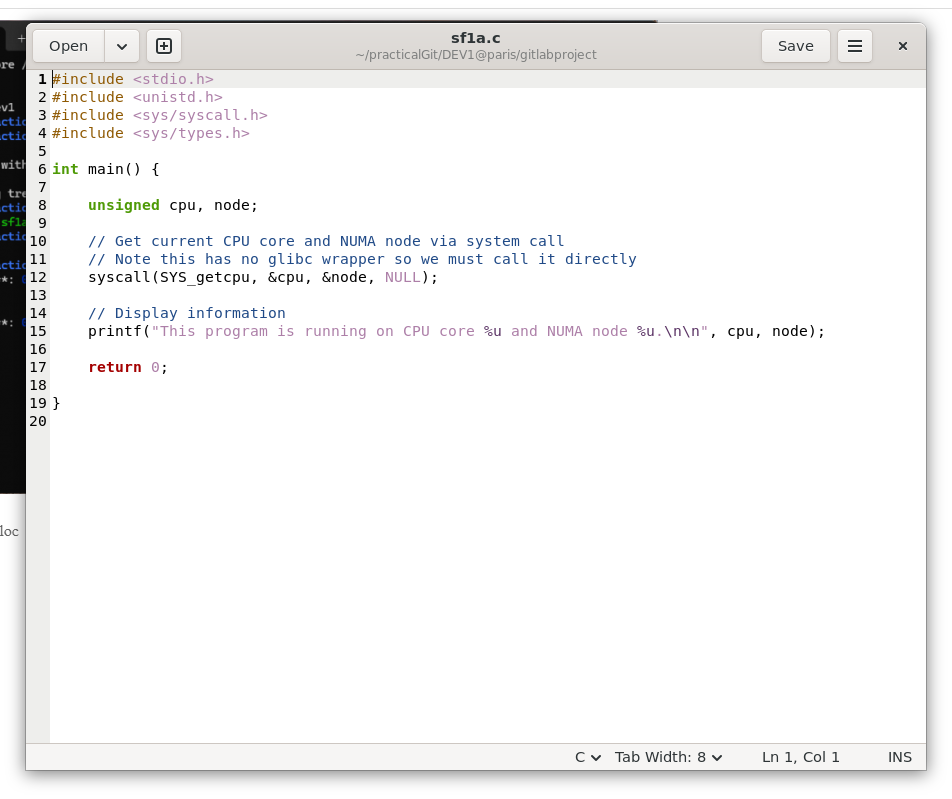Image resolution: width=952 pixels, height=799 pixels.
Task: Click on '#include <unistd.h>' line
Action: pyautogui.click(x=137, y=97)
